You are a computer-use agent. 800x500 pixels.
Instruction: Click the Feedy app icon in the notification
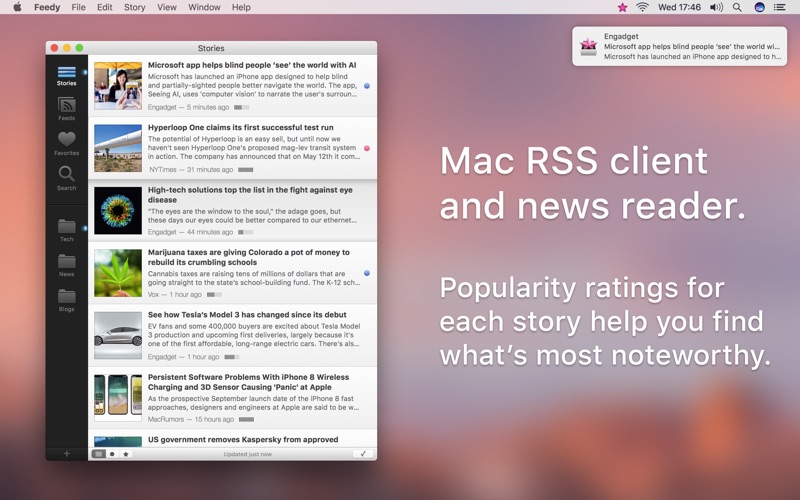click(589, 47)
